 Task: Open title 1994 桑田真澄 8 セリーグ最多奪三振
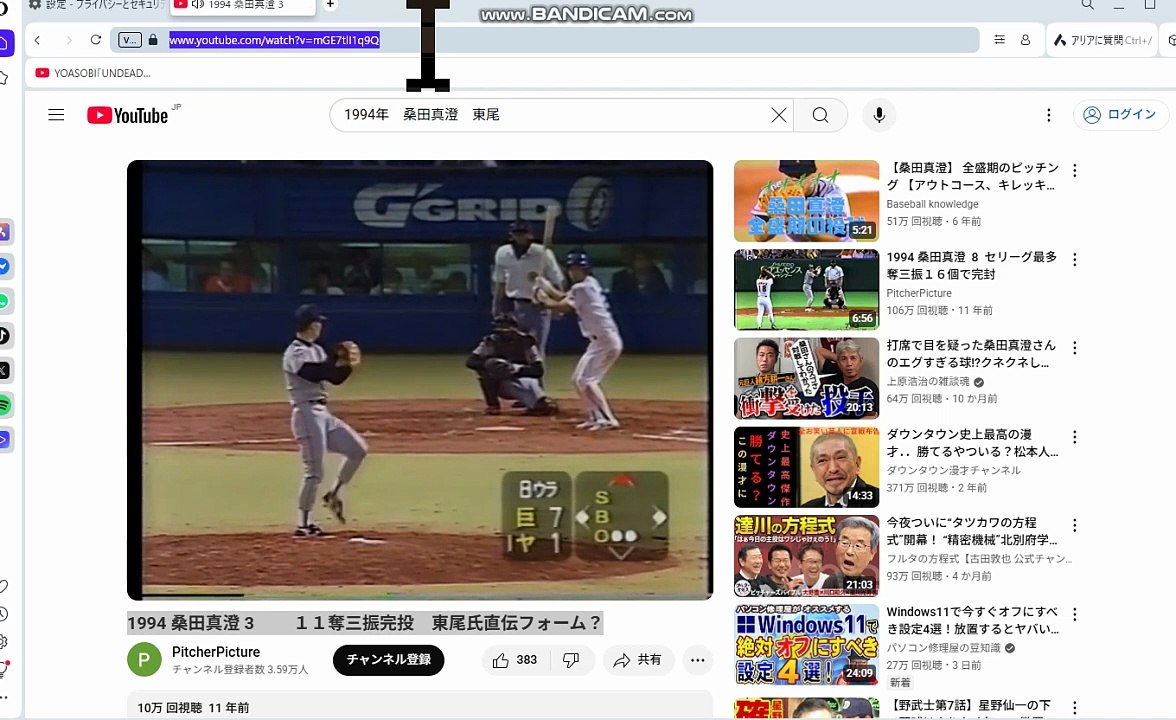pos(972,266)
